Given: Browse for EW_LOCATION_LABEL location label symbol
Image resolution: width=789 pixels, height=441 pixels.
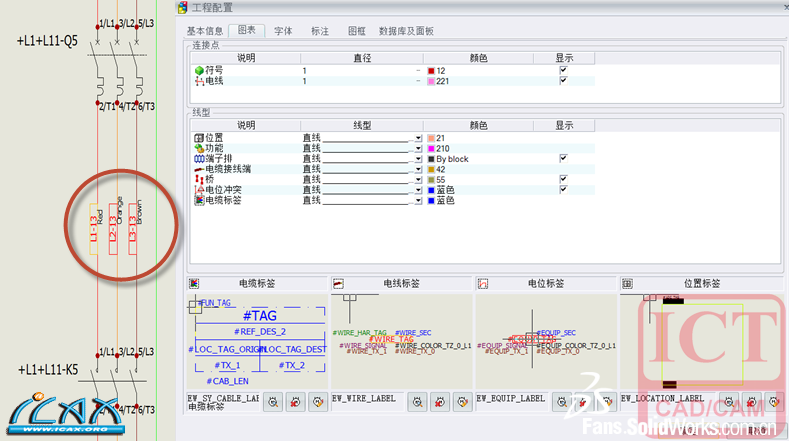Looking at the screenshot, I should click(x=729, y=402).
